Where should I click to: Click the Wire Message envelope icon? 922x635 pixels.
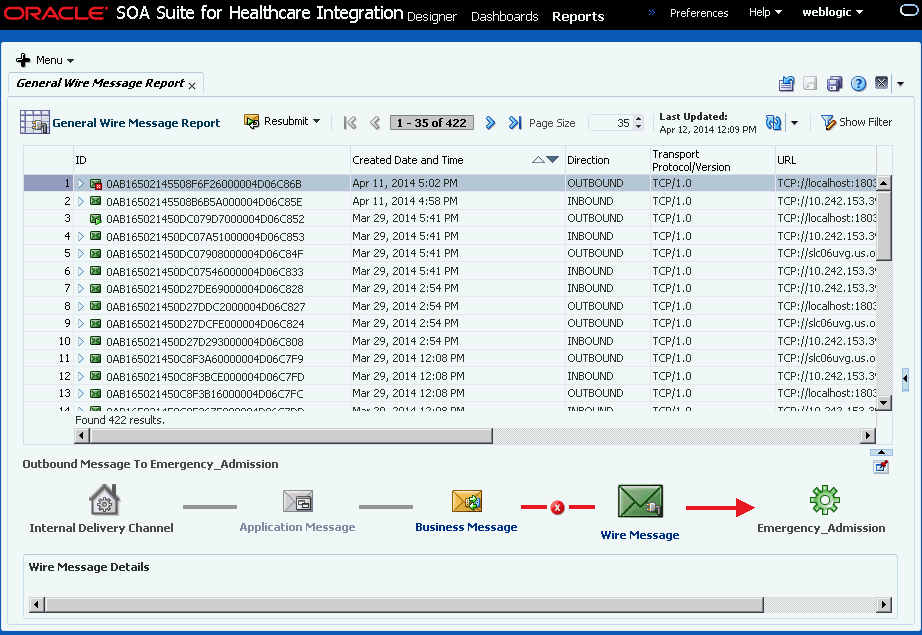coord(640,501)
